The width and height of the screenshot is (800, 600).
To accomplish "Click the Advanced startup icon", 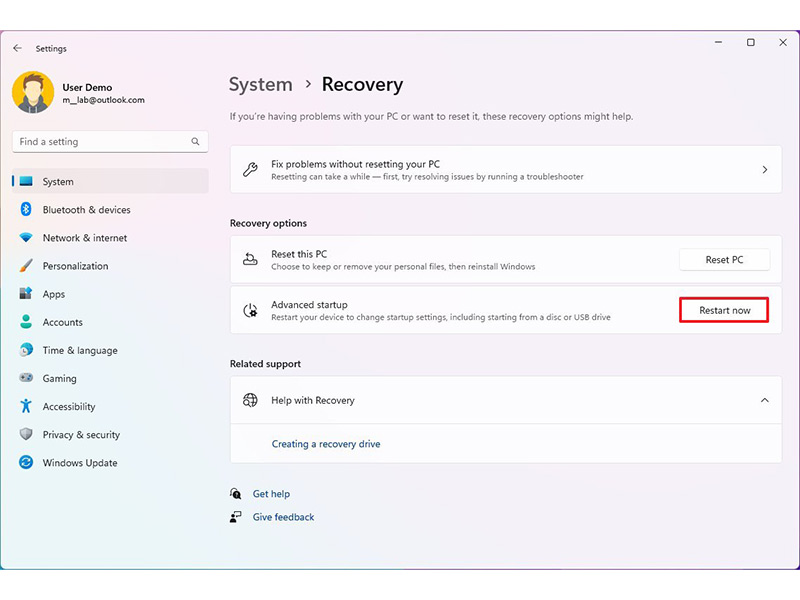I will point(250,310).
